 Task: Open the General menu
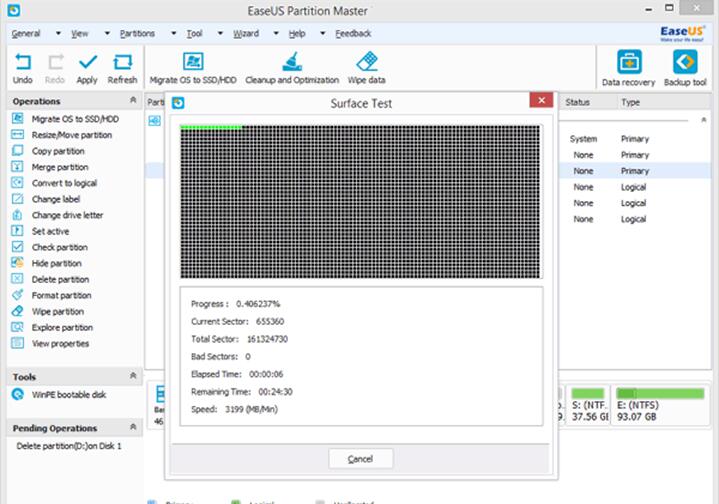coord(26,33)
